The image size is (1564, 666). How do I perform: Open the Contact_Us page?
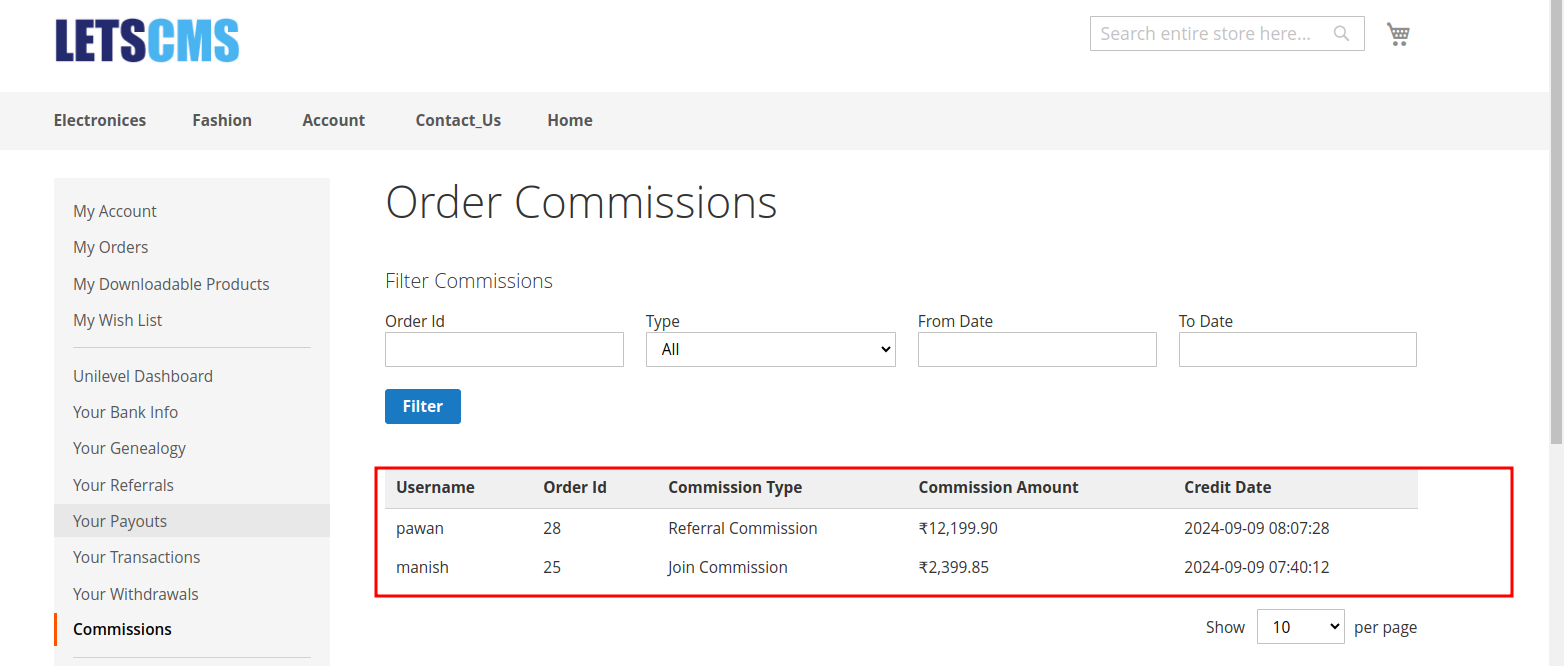(x=458, y=120)
